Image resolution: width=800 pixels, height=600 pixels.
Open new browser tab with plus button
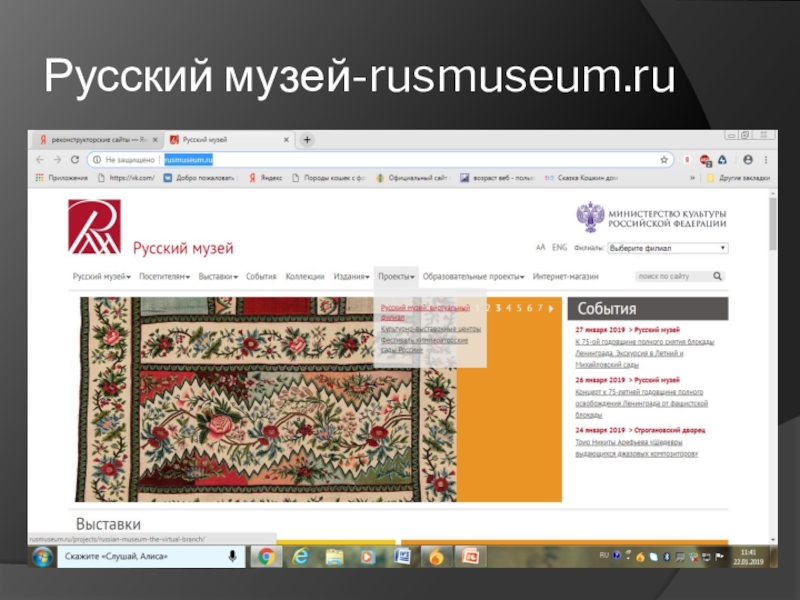tap(308, 140)
